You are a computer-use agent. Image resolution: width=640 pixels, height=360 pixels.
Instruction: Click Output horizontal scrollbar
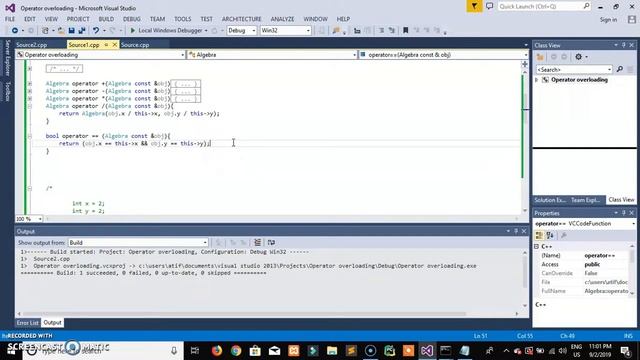pos(244,314)
